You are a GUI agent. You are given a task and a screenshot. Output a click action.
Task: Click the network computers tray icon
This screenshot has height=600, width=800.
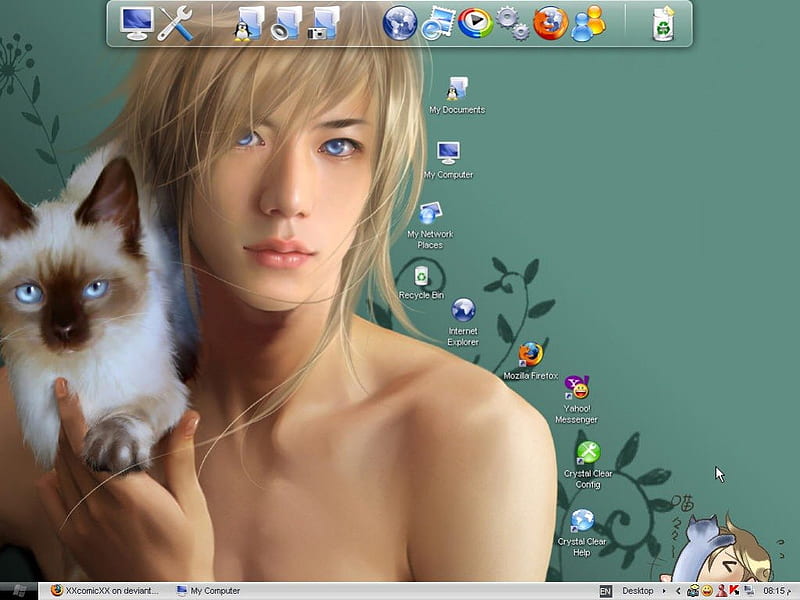749,591
